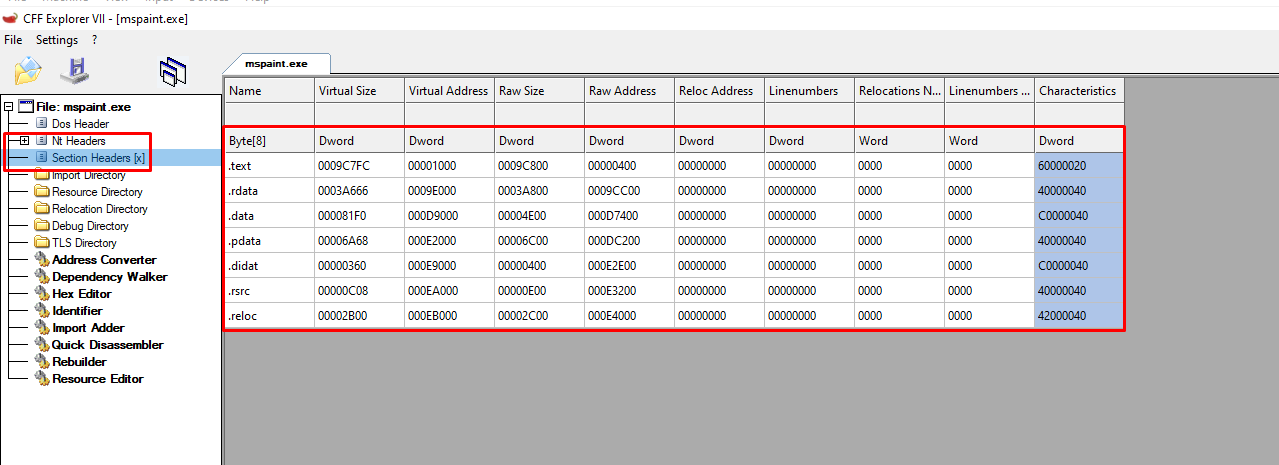Launch Address Converter from the tree

click(104, 259)
